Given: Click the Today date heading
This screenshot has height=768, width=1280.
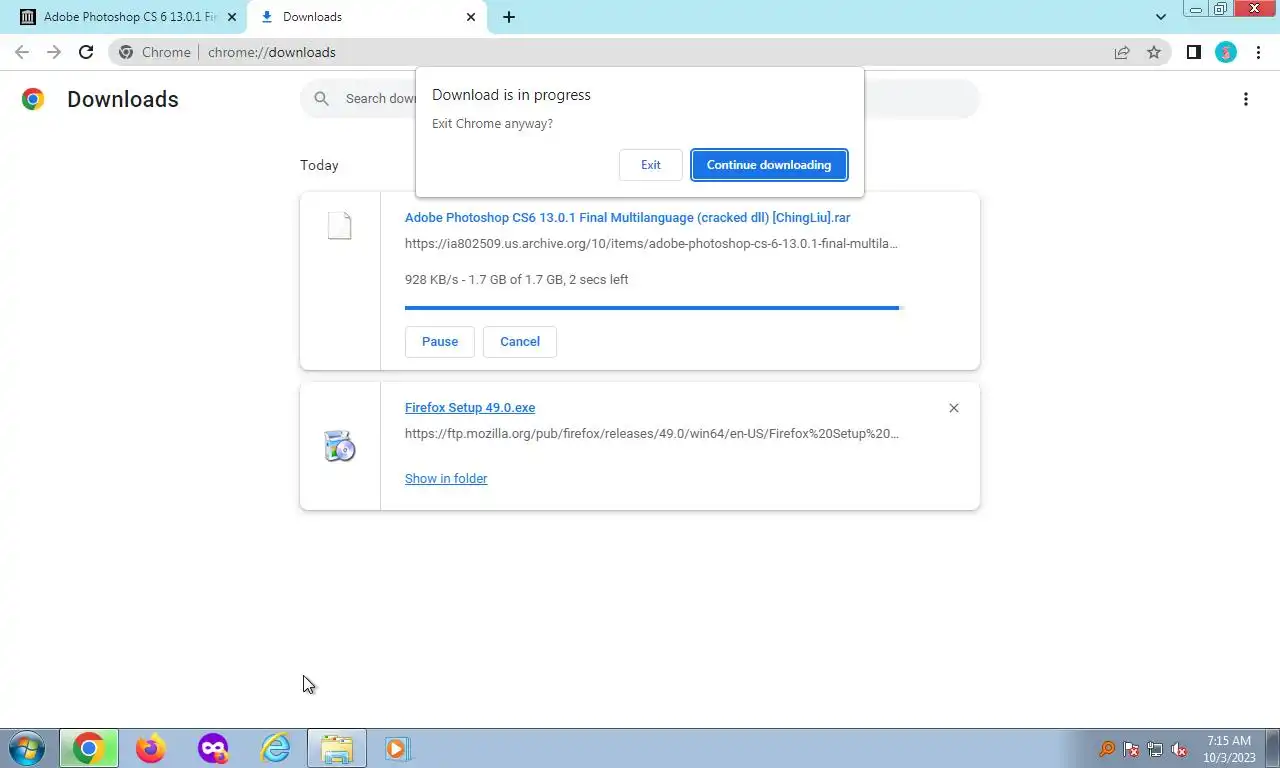Looking at the screenshot, I should click(x=319, y=165).
